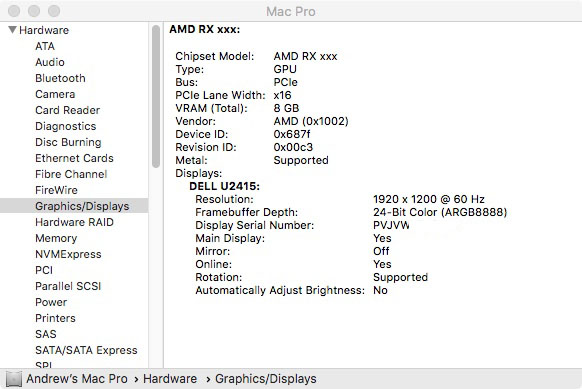This screenshot has width=582, height=389.
Task: Select SATA/SATA Express in sidebar
Action: [86, 350]
